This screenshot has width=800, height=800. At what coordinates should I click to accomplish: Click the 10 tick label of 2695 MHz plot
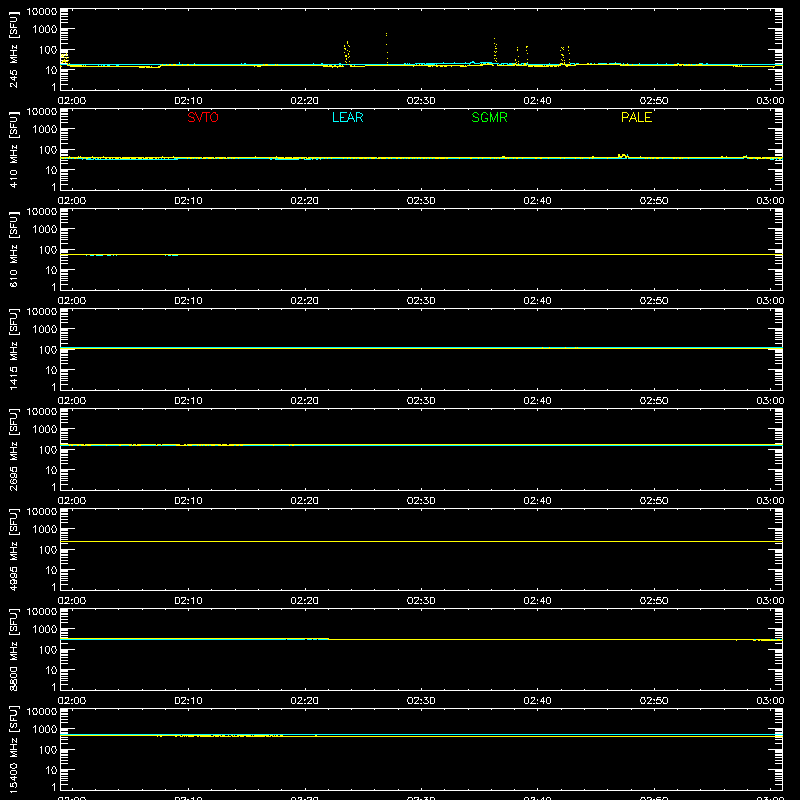51,470
